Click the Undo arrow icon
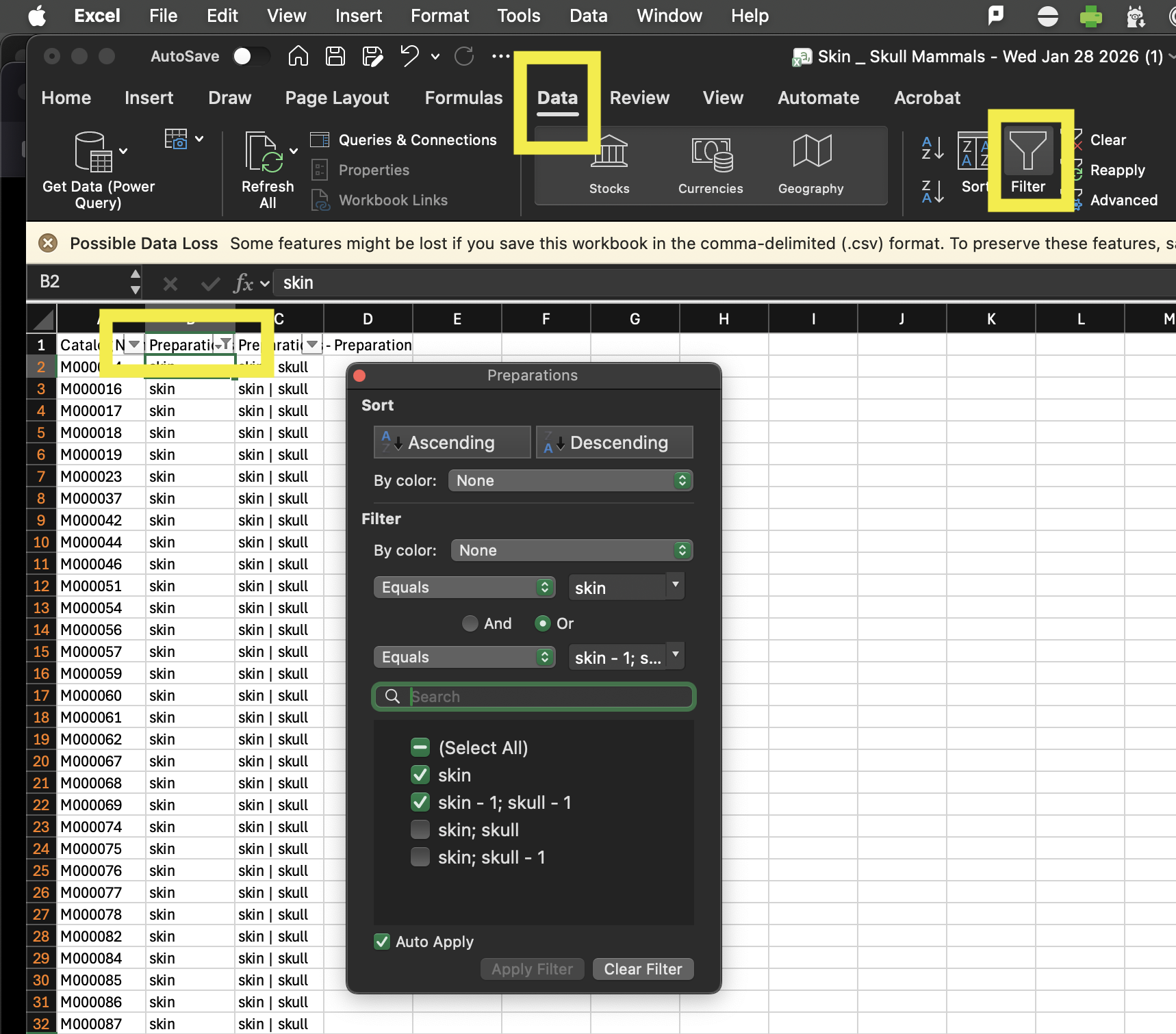 tap(409, 56)
